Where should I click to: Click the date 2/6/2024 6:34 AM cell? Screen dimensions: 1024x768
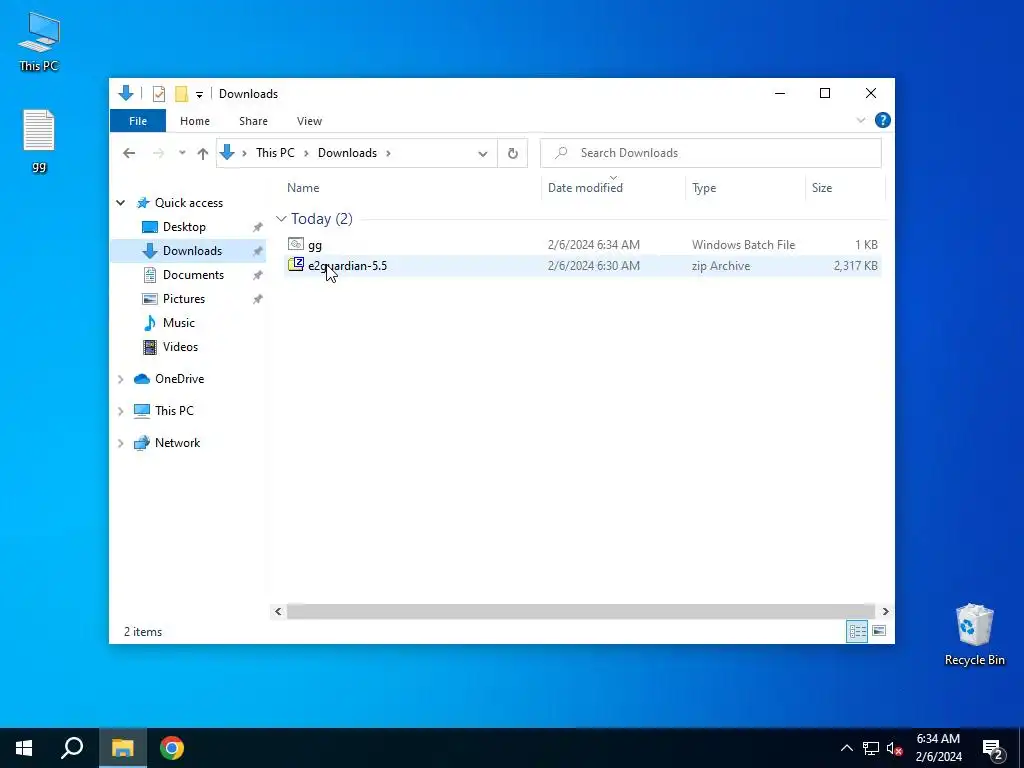594,245
